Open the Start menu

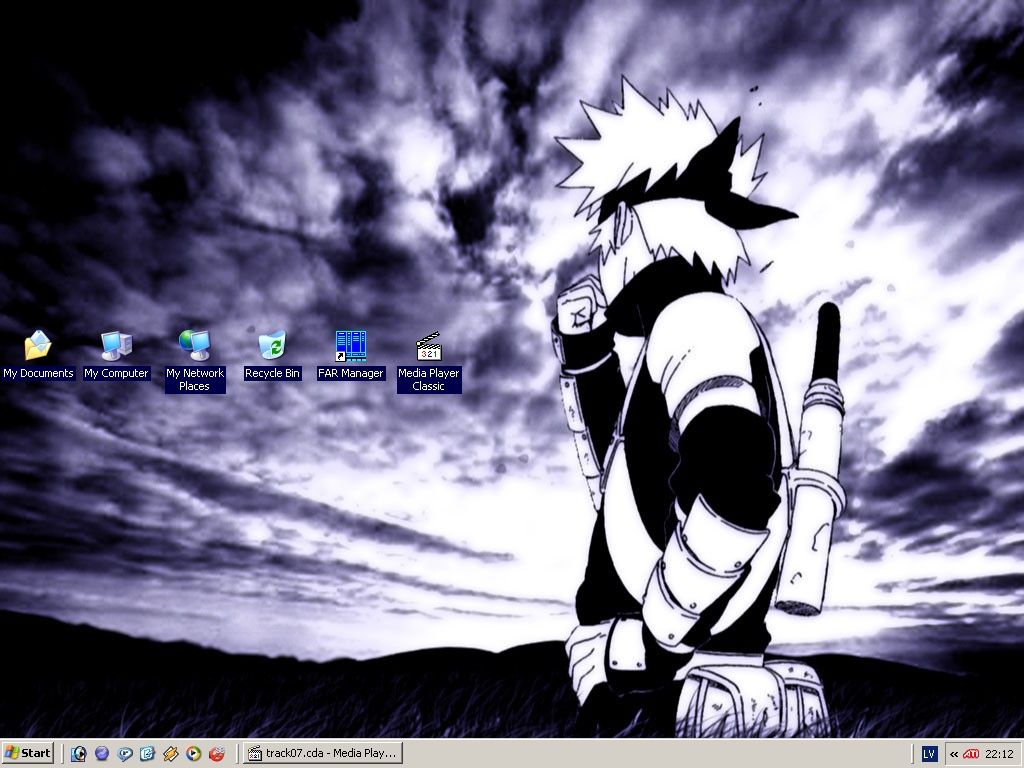click(28, 753)
